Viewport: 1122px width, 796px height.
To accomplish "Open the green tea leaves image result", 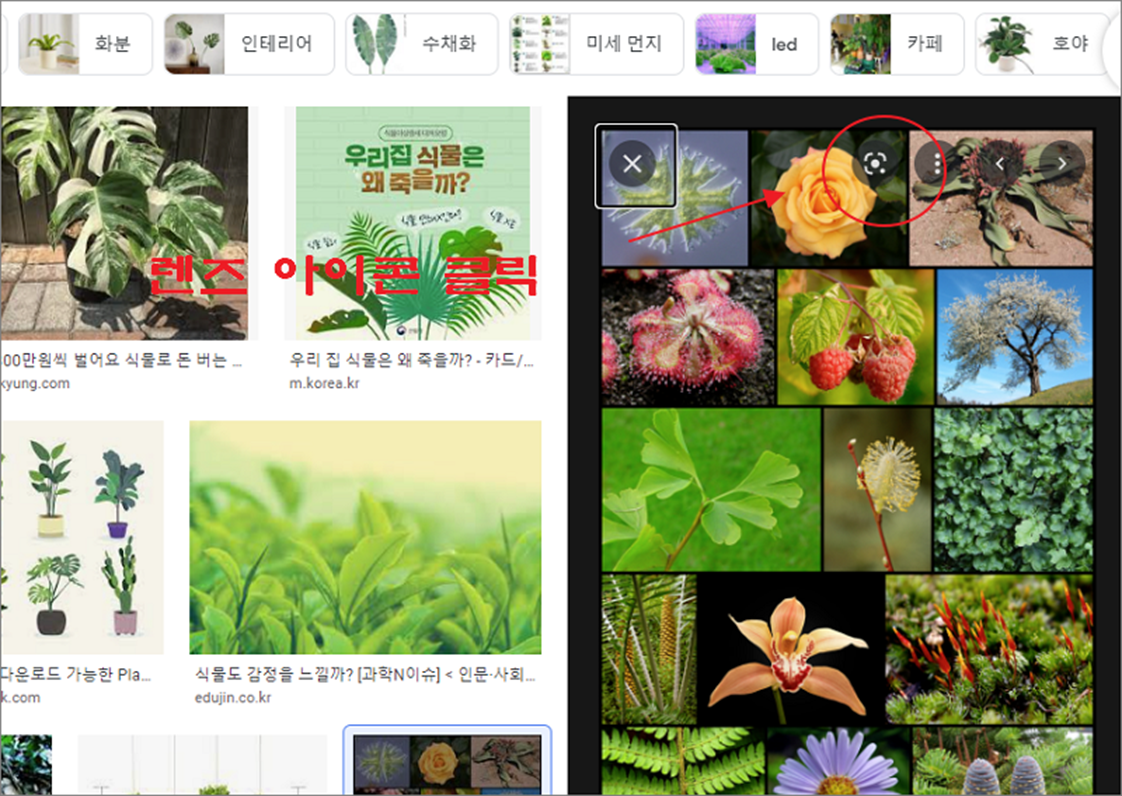I will tap(365, 537).
